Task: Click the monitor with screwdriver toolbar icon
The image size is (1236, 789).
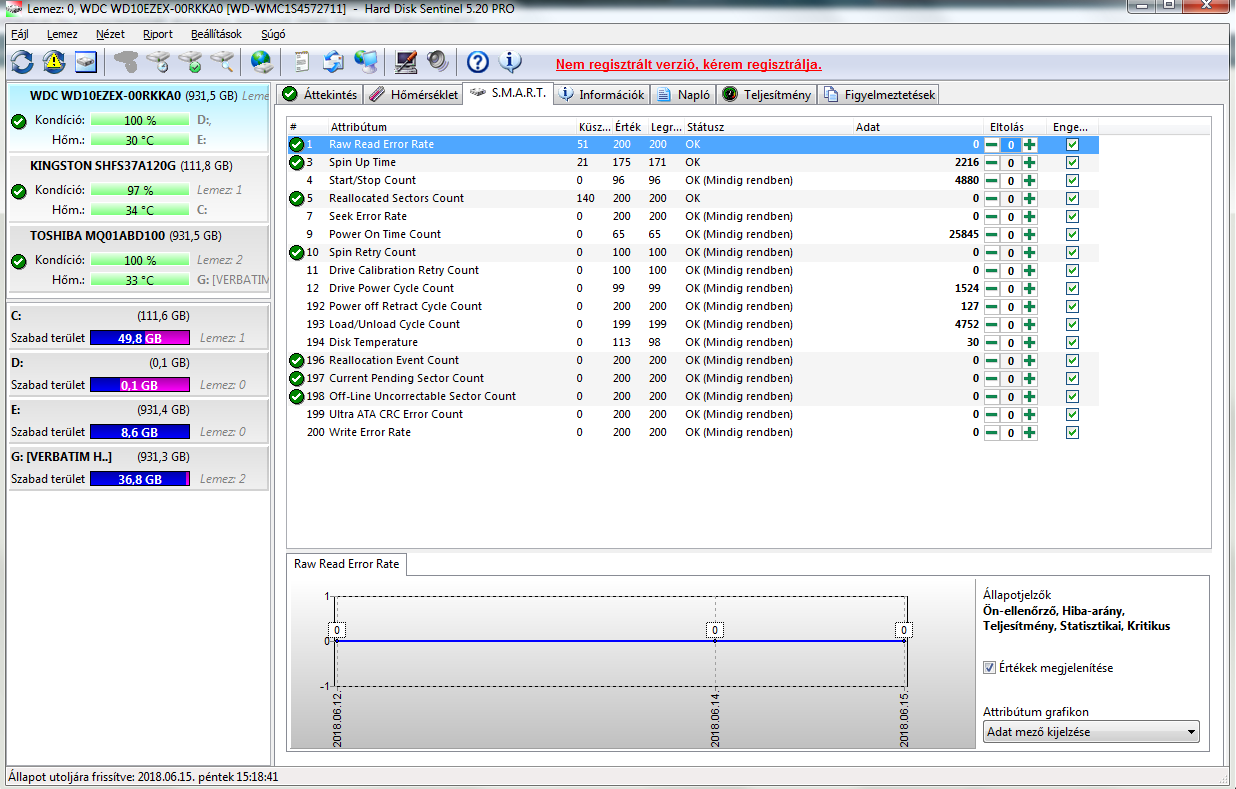Action: pyautogui.click(x=405, y=62)
